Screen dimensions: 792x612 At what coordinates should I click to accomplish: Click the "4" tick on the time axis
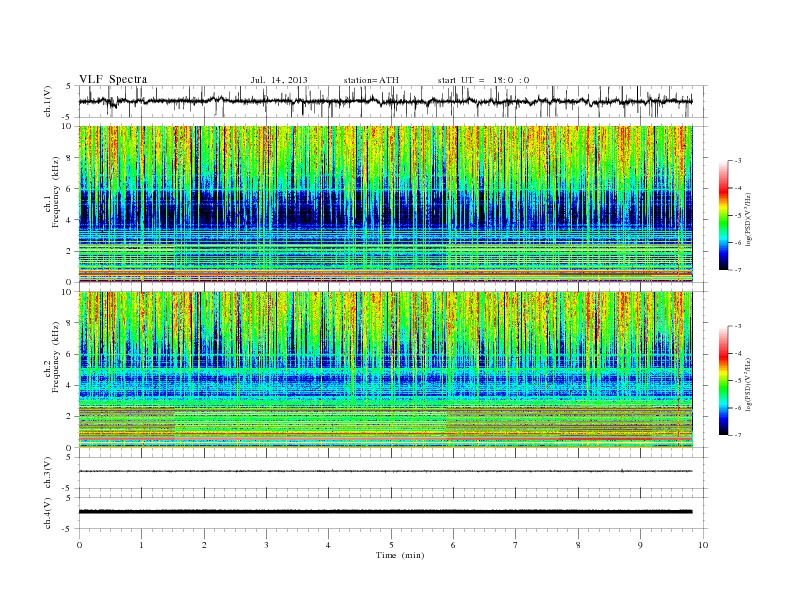click(x=329, y=545)
